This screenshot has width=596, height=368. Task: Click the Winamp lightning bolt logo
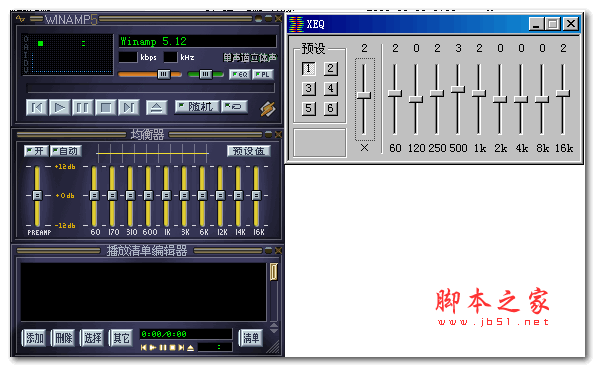coord(268,109)
